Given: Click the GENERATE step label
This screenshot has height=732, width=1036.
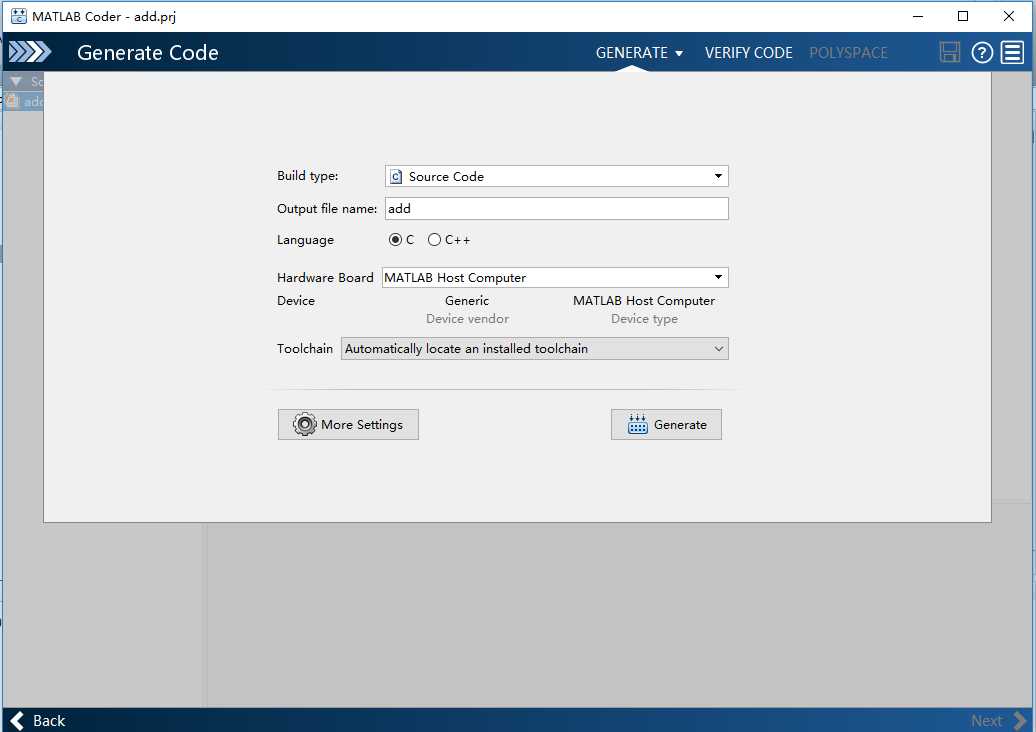Looking at the screenshot, I should pos(632,53).
